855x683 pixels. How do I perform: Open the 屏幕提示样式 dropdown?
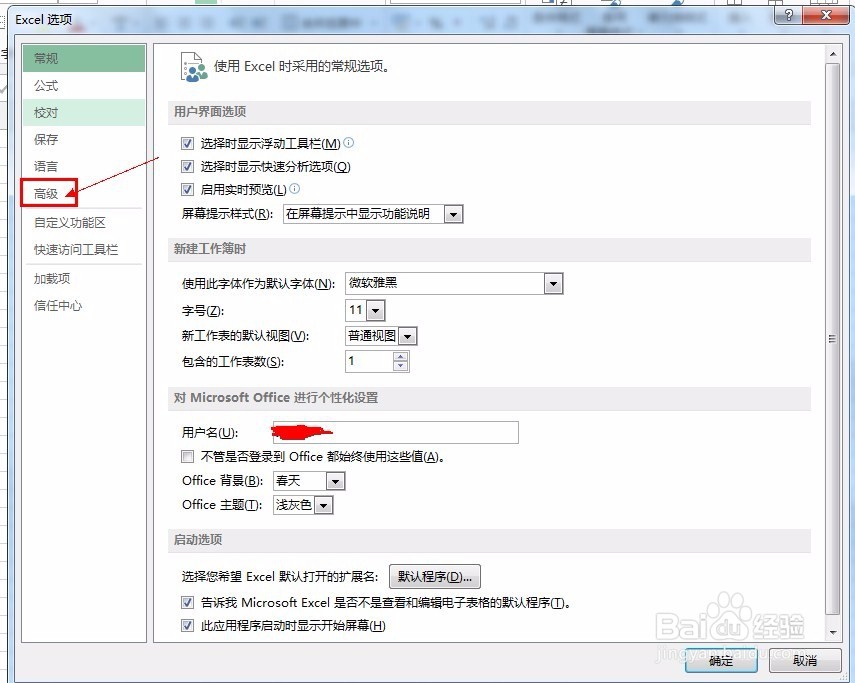452,213
